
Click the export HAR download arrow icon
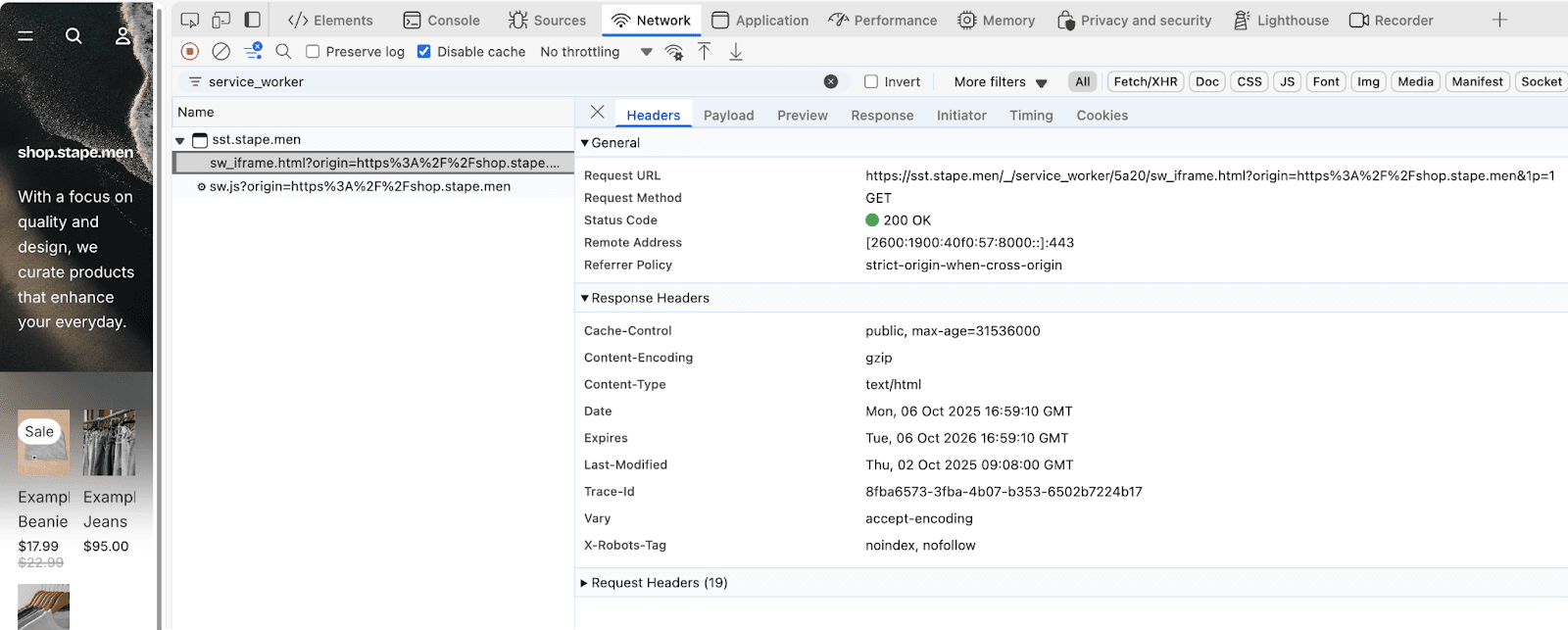click(736, 51)
